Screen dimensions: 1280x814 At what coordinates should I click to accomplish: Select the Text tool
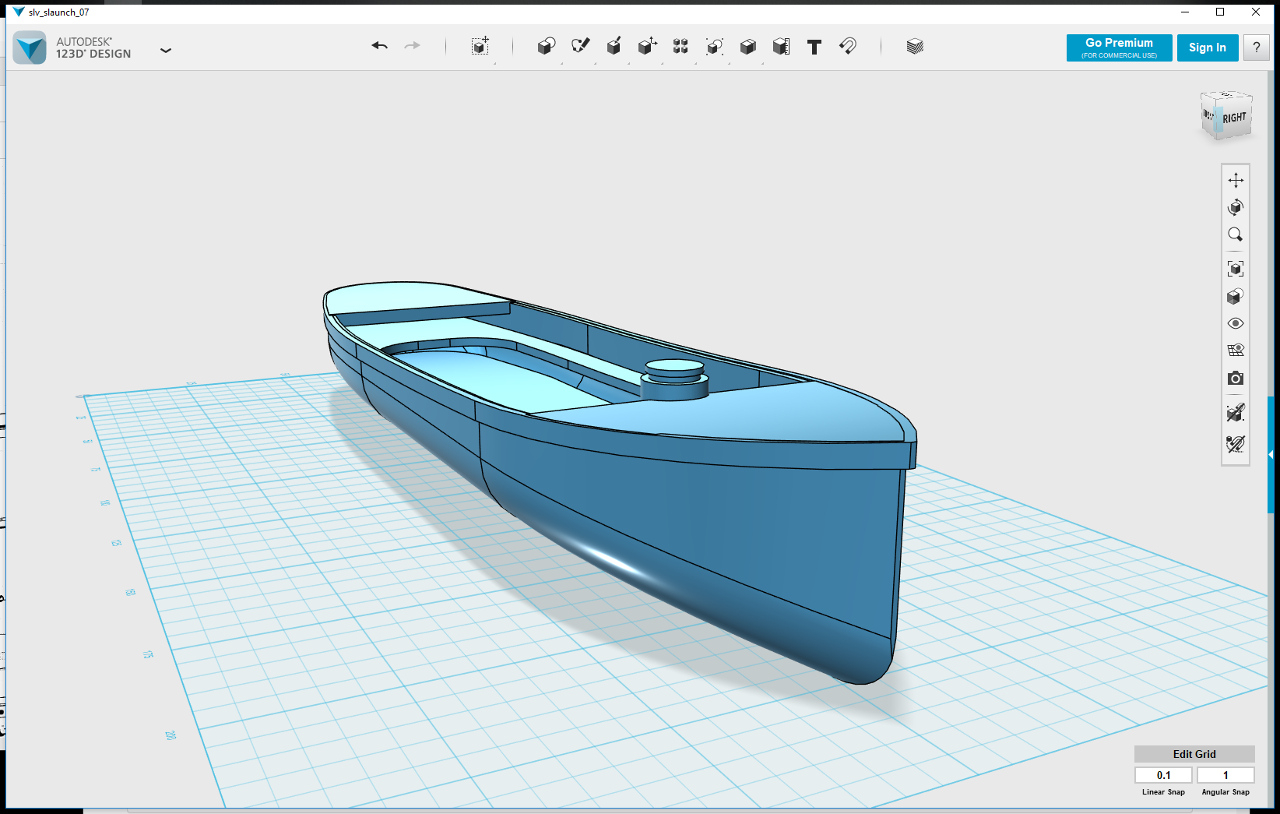[x=815, y=46]
